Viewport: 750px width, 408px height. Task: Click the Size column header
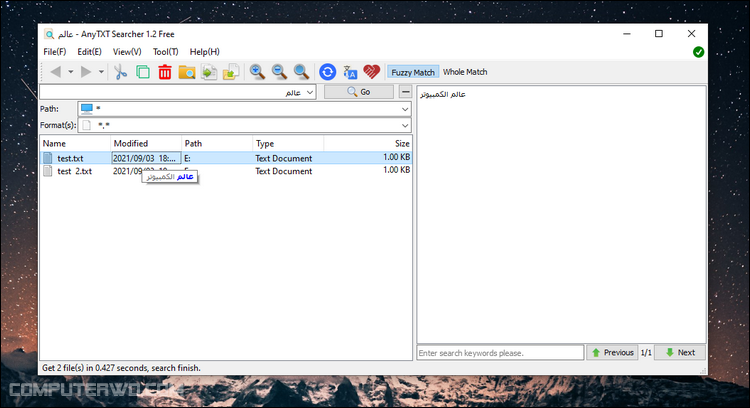coord(367,143)
